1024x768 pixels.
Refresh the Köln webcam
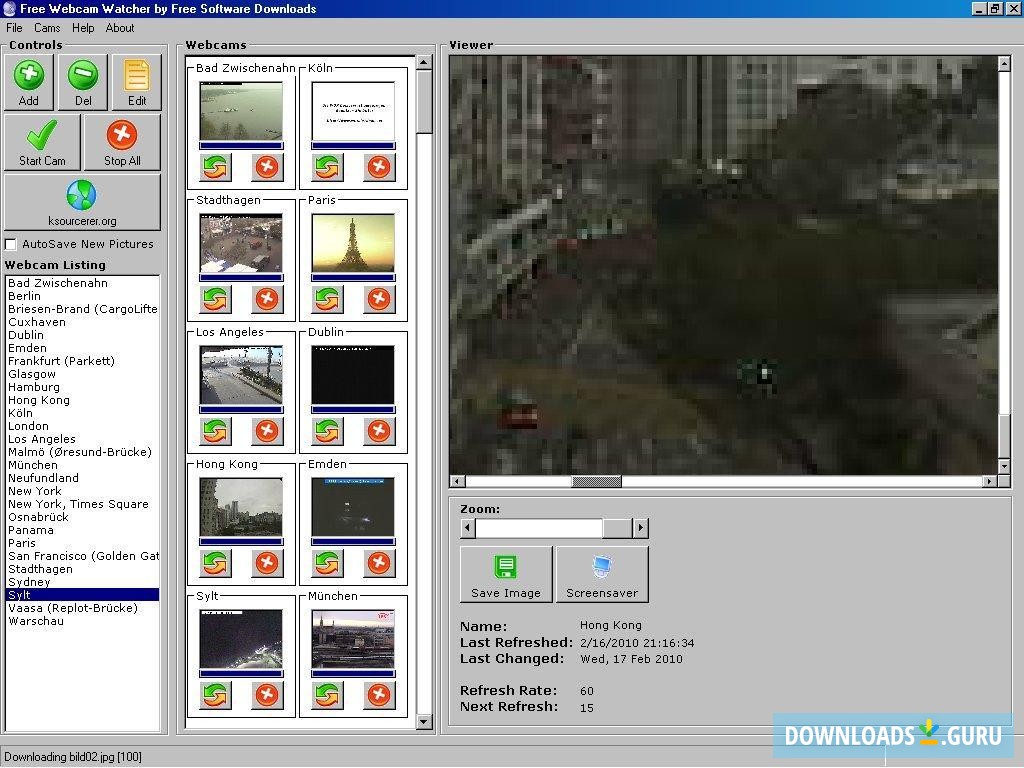[x=327, y=167]
